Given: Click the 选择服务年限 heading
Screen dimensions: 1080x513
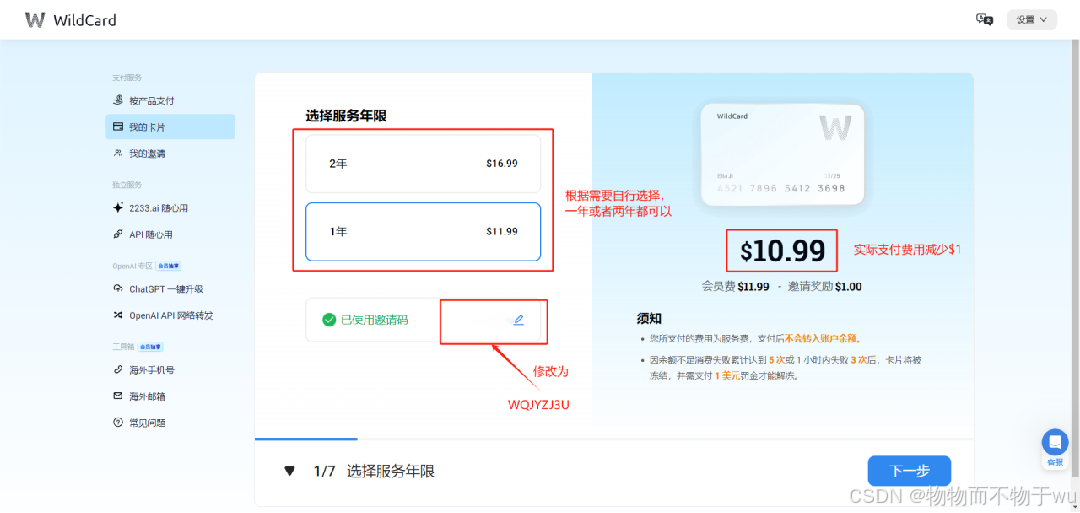Looking at the screenshot, I should (346, 116).
